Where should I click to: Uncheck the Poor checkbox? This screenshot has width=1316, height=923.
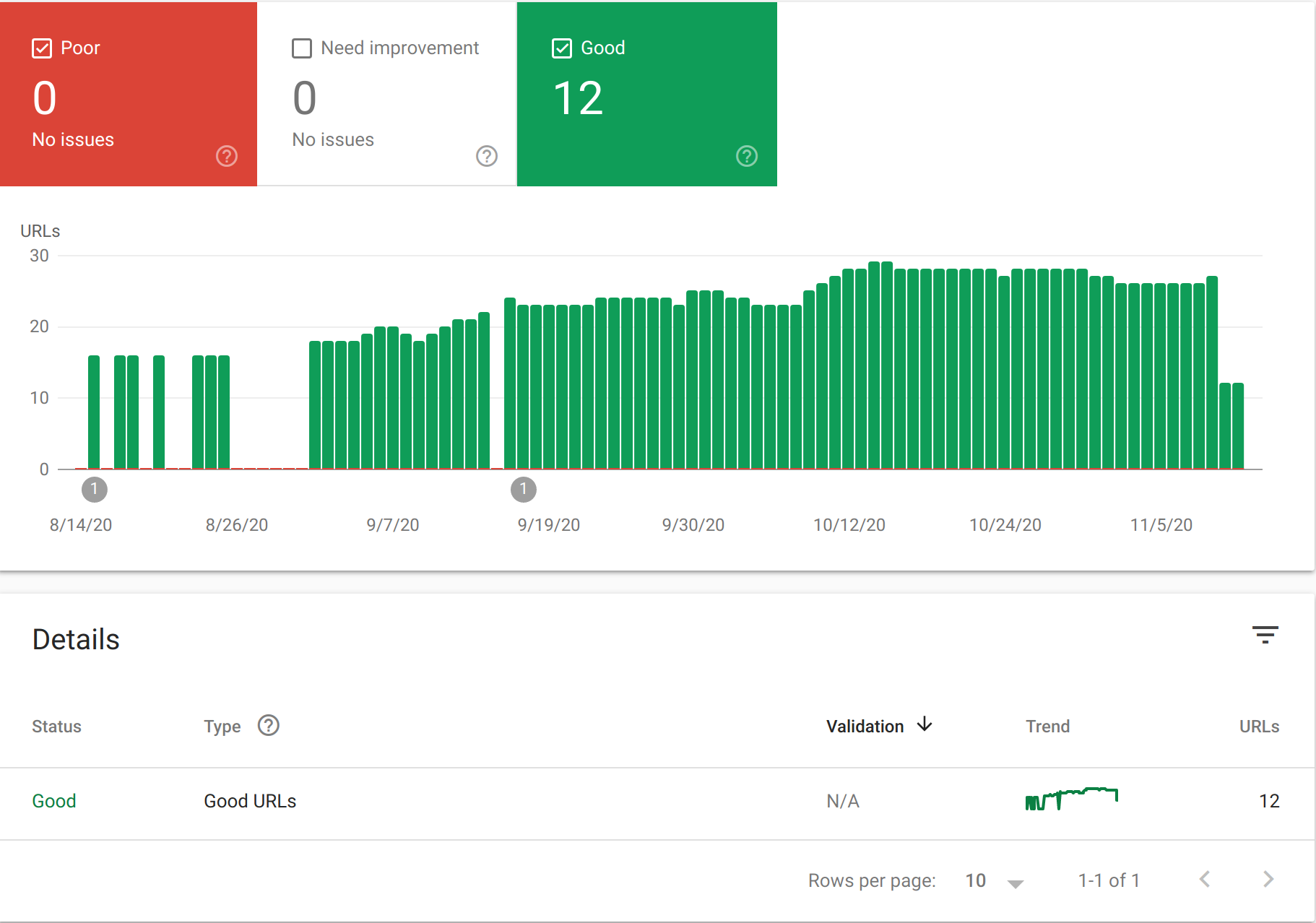(x=42, y=48)
